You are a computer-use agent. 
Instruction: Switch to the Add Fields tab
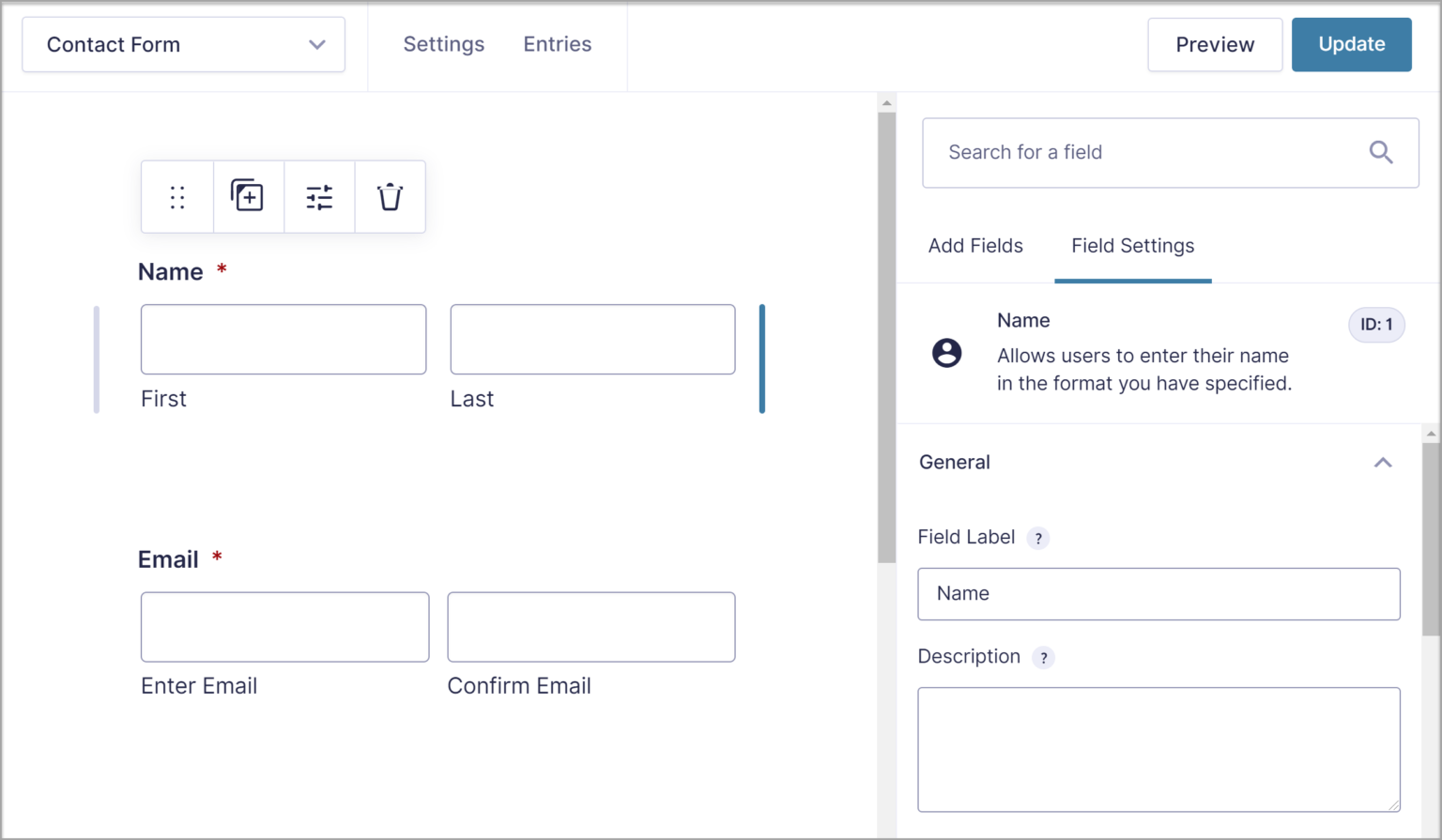974,246
